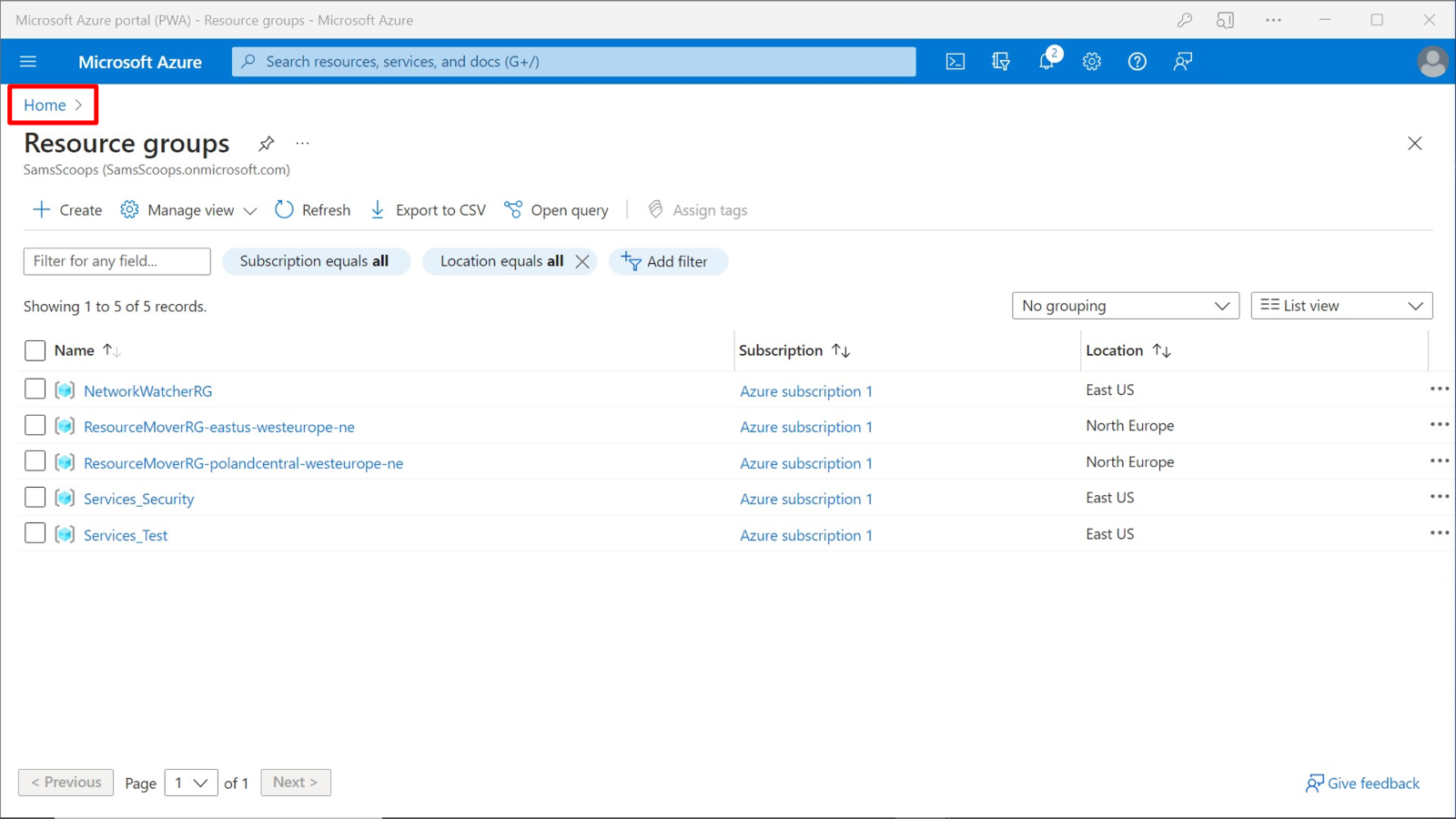Screen dimensions: 1456x819
Task: Open the No grouping dropdown
Action: 1125,306
